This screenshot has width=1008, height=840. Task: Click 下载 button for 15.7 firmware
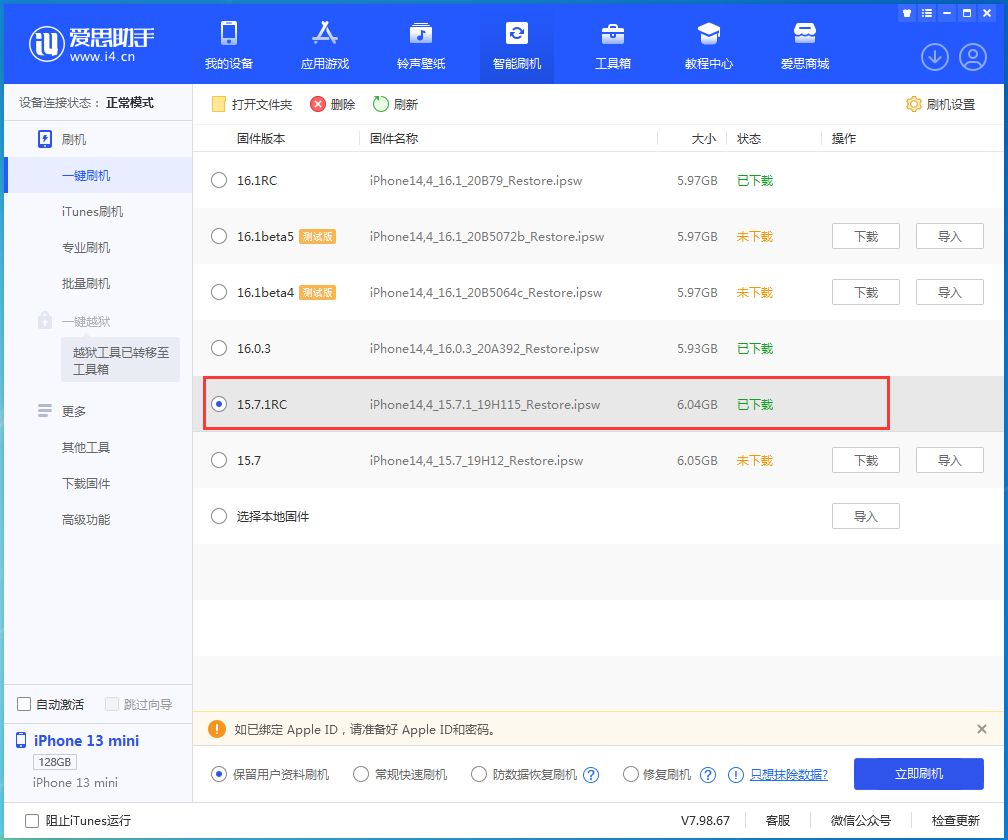click(x=865, y=460)
